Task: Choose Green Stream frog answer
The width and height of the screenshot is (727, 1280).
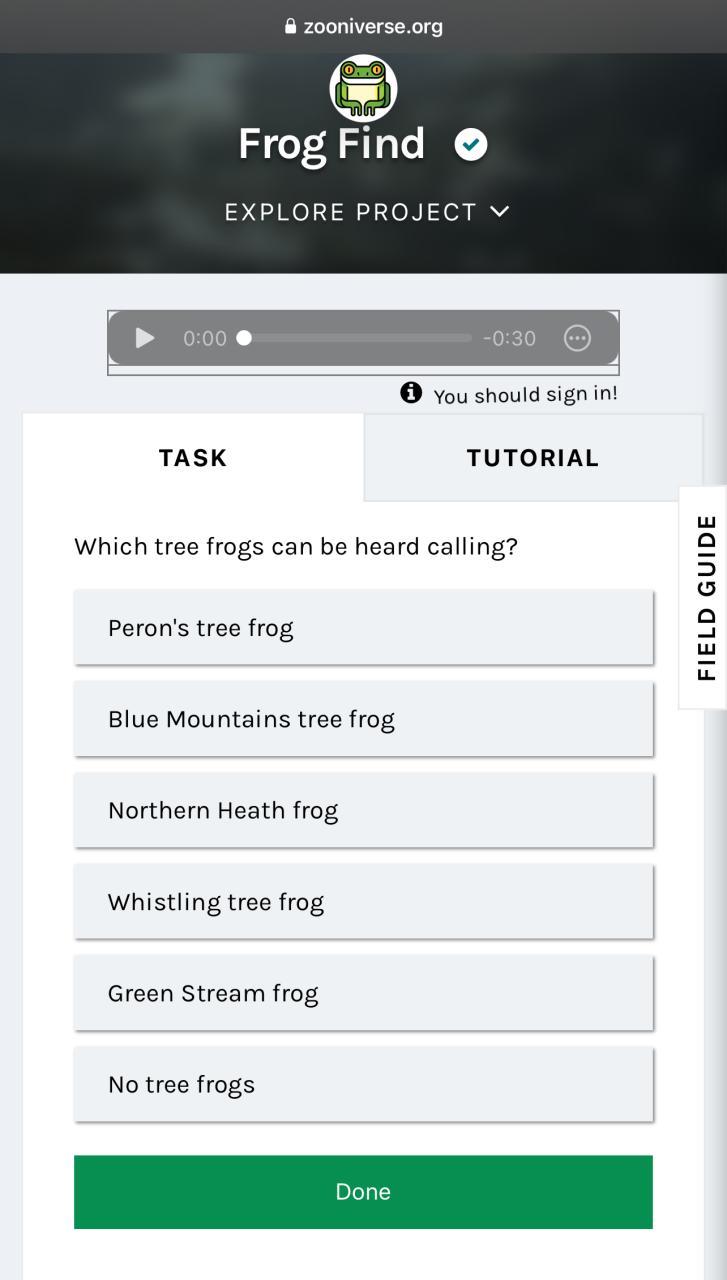Action: point(363,993)
